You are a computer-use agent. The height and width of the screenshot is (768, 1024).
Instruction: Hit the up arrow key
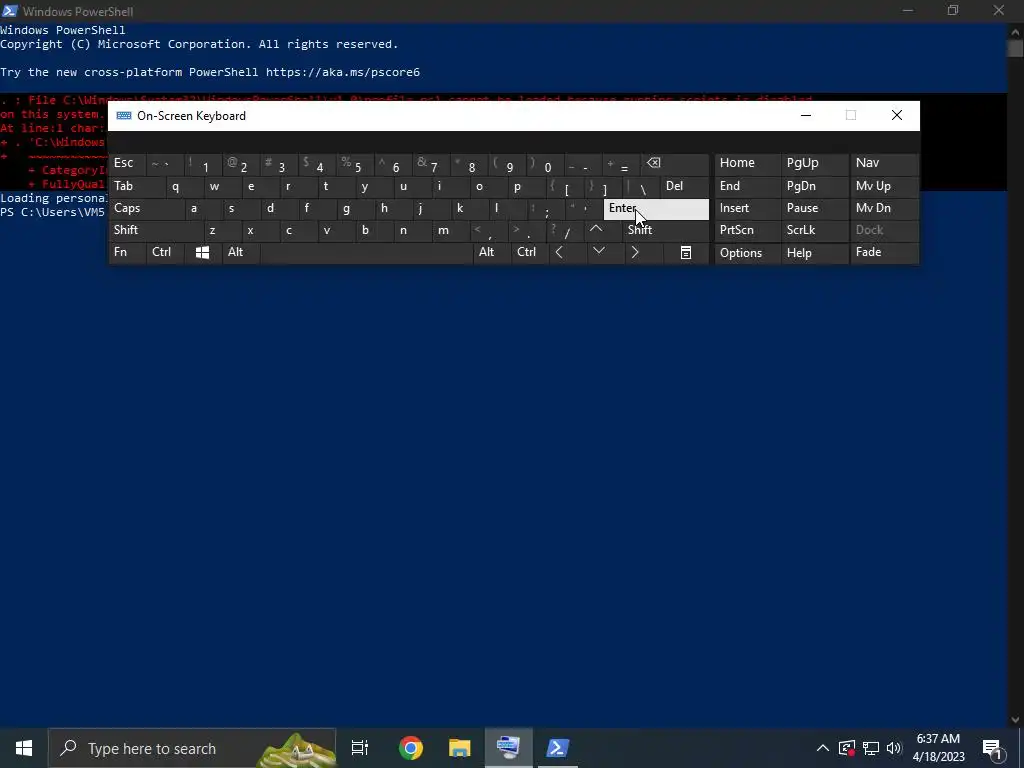596,229
